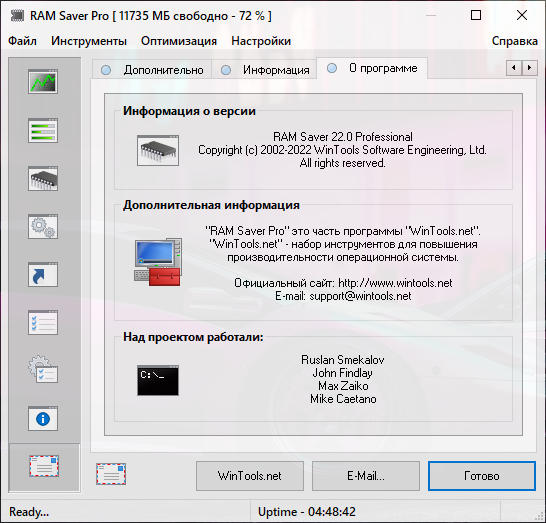The width and height of the screenshot is (546, 523).
Task: Click the Над проектом работали: heading
Action: pos(193,337)
